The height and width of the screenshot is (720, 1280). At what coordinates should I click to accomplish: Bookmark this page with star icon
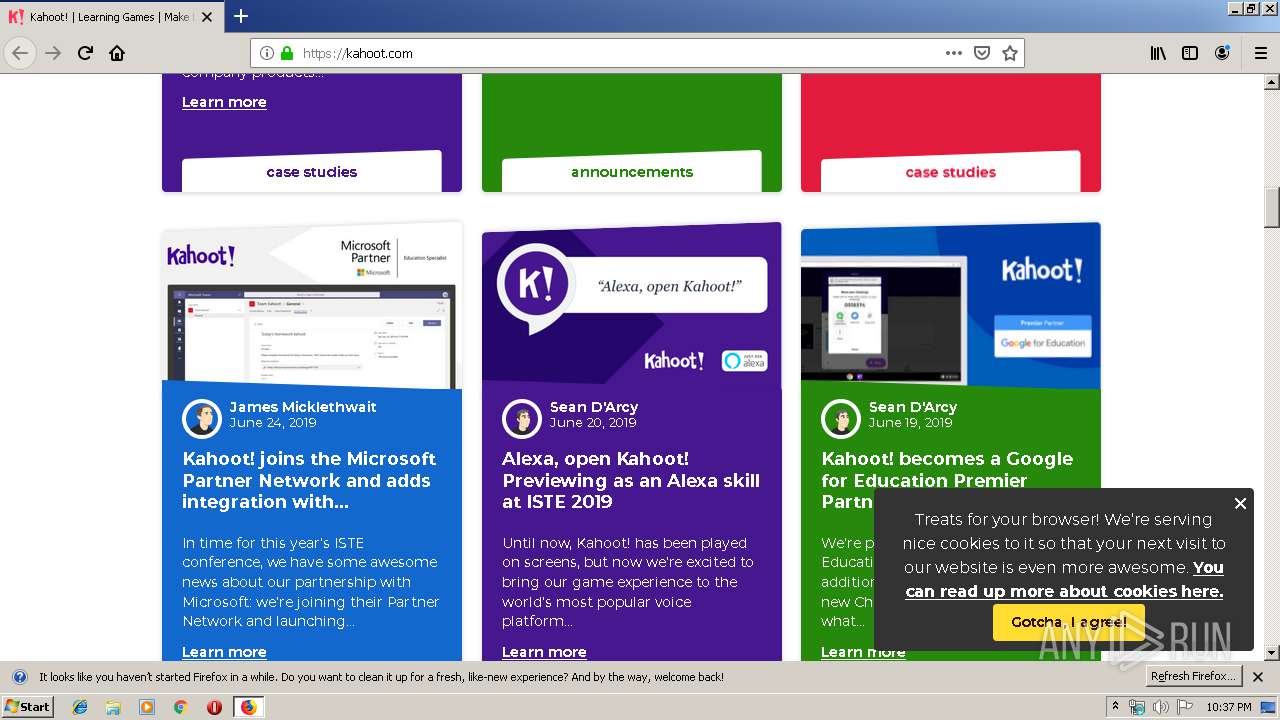pos(1010,53)
